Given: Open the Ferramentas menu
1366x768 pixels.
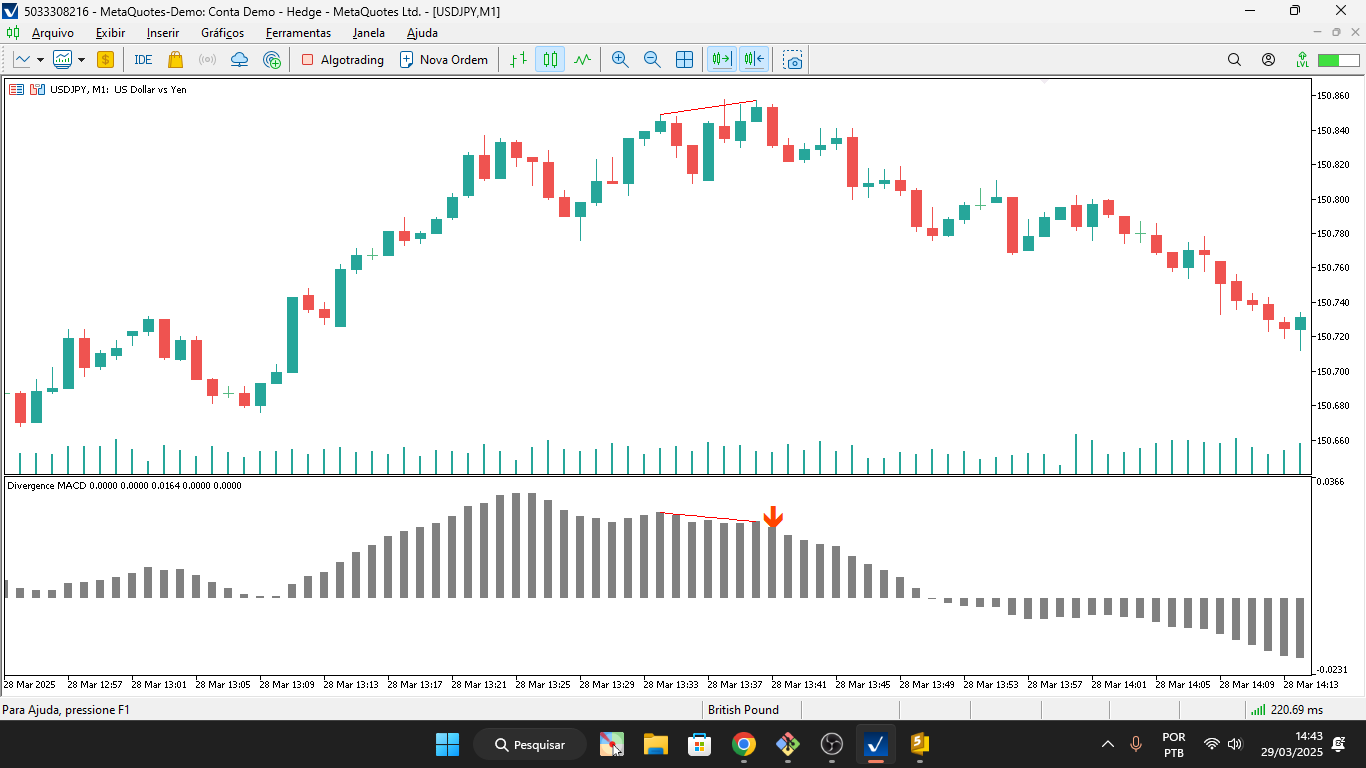Looking at the screenshot, I should pyautogui.click(x=298, y=32).
